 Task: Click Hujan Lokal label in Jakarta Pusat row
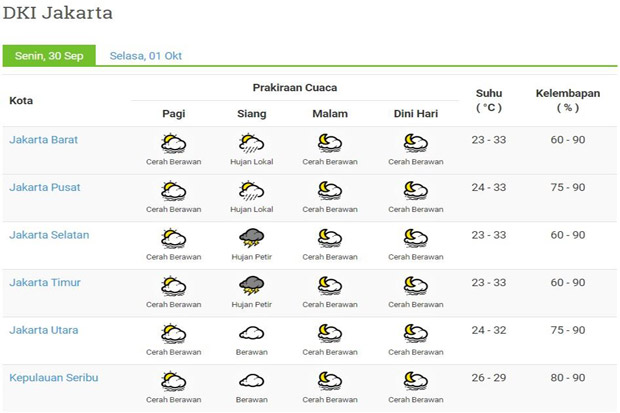pos(251,209)
